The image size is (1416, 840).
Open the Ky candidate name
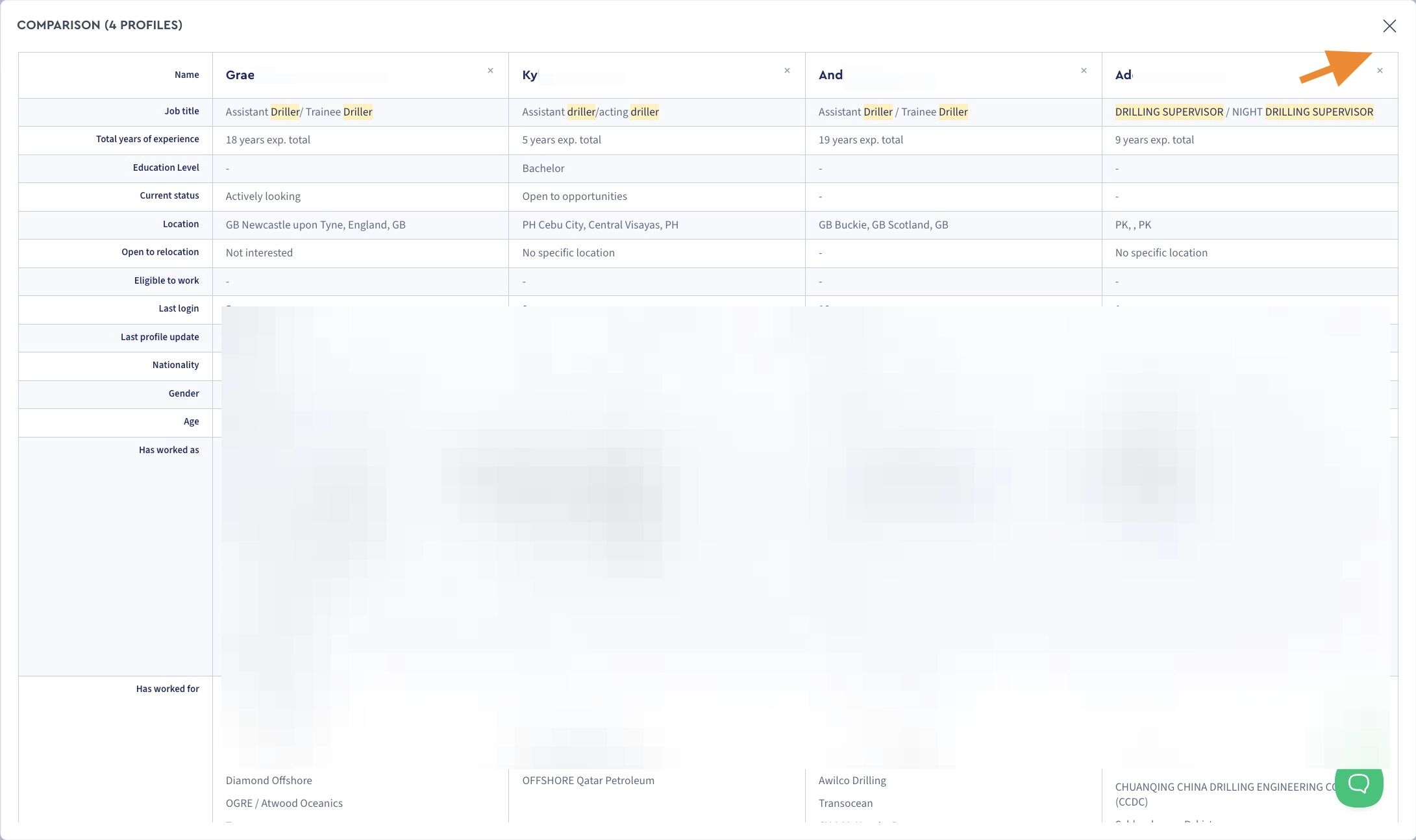530,75
